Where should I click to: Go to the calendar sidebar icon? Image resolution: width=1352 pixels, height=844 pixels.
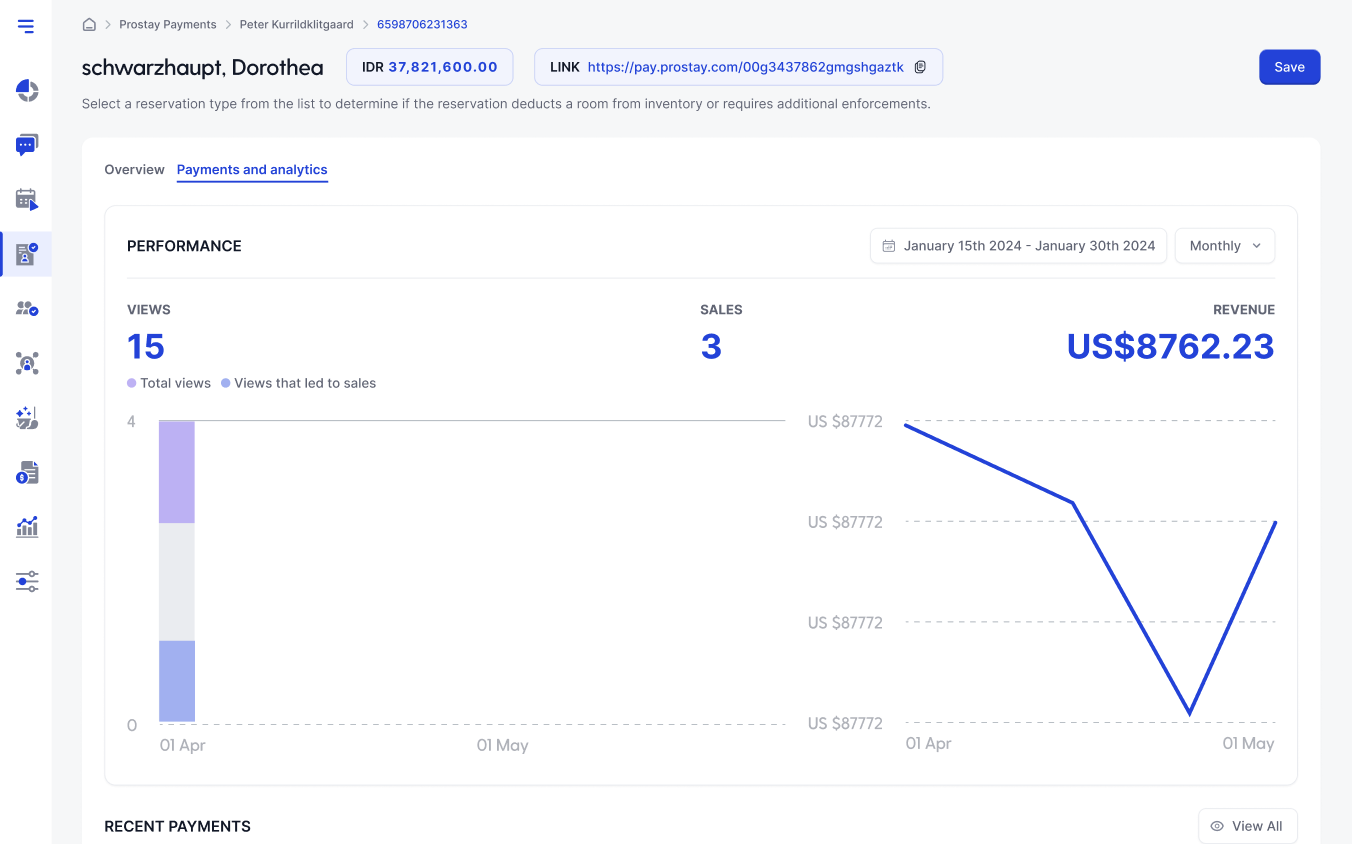coord(27,199)
